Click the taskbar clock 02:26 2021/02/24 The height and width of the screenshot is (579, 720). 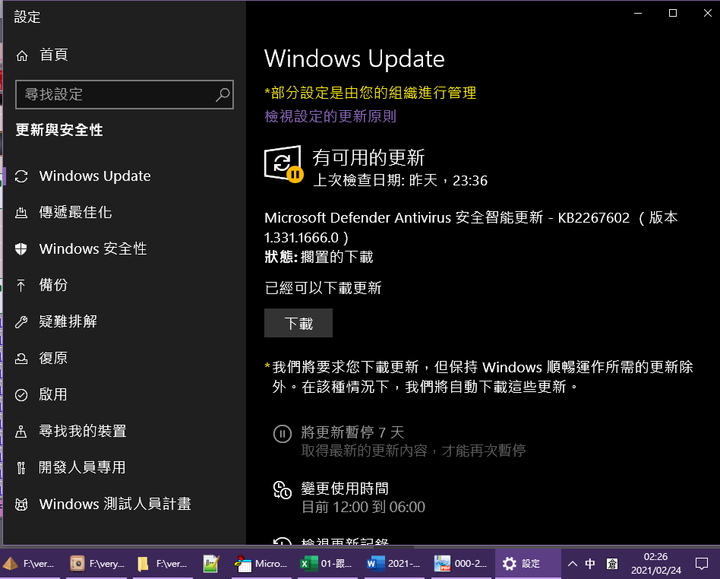click(x=656, y=563)
